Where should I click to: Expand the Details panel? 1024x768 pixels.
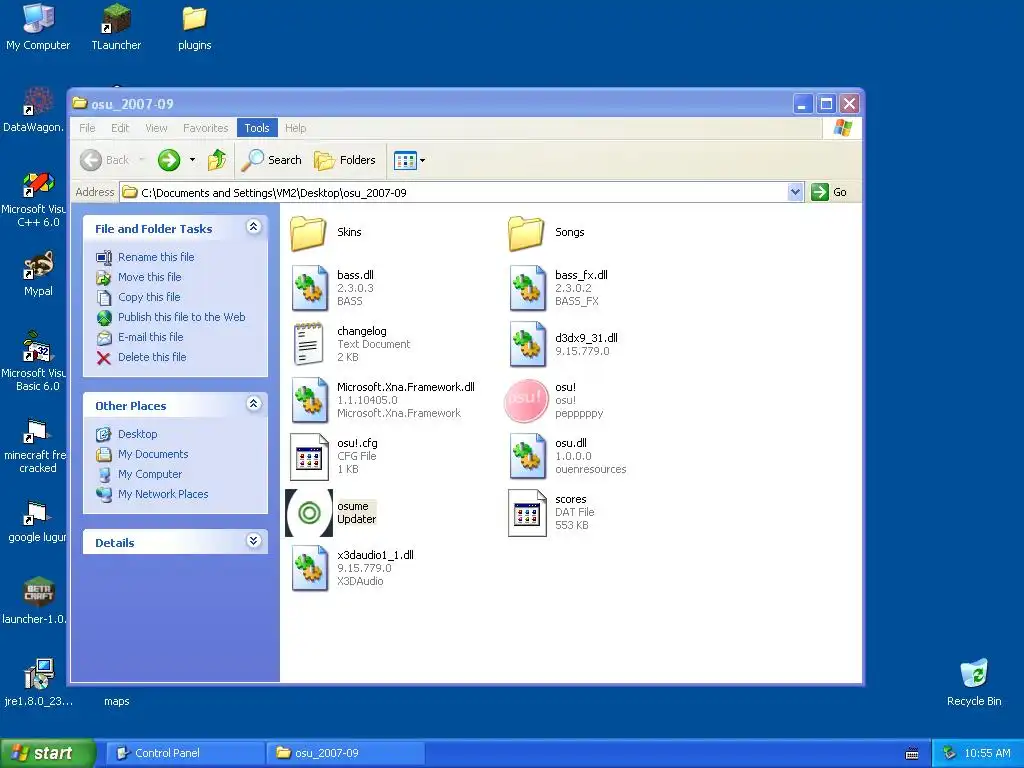pos(253,541)
